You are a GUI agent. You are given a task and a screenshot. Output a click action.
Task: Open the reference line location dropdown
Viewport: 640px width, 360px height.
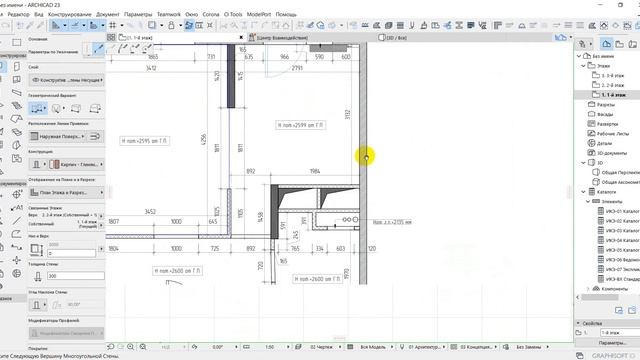click(57, 136)
